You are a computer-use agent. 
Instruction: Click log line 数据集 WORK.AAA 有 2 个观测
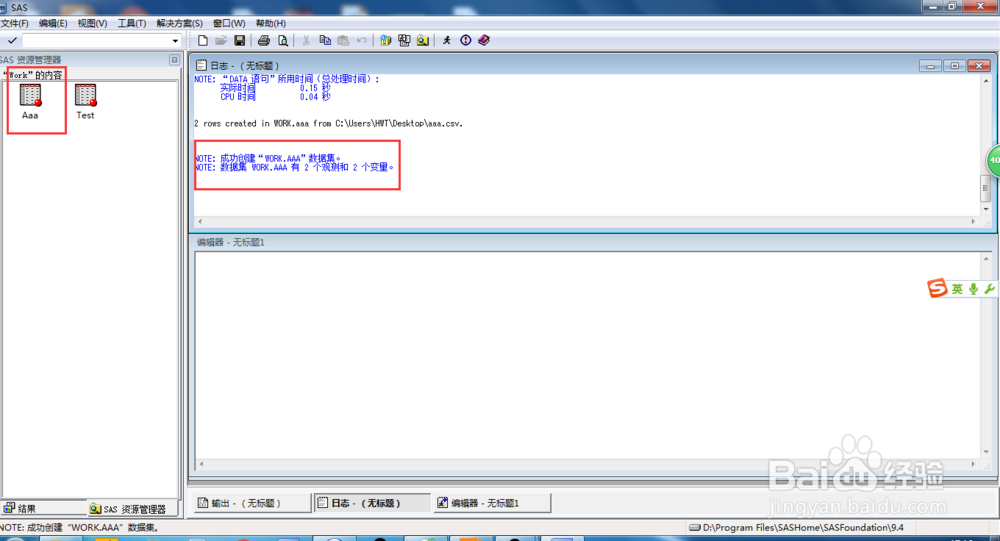(294, 167)
